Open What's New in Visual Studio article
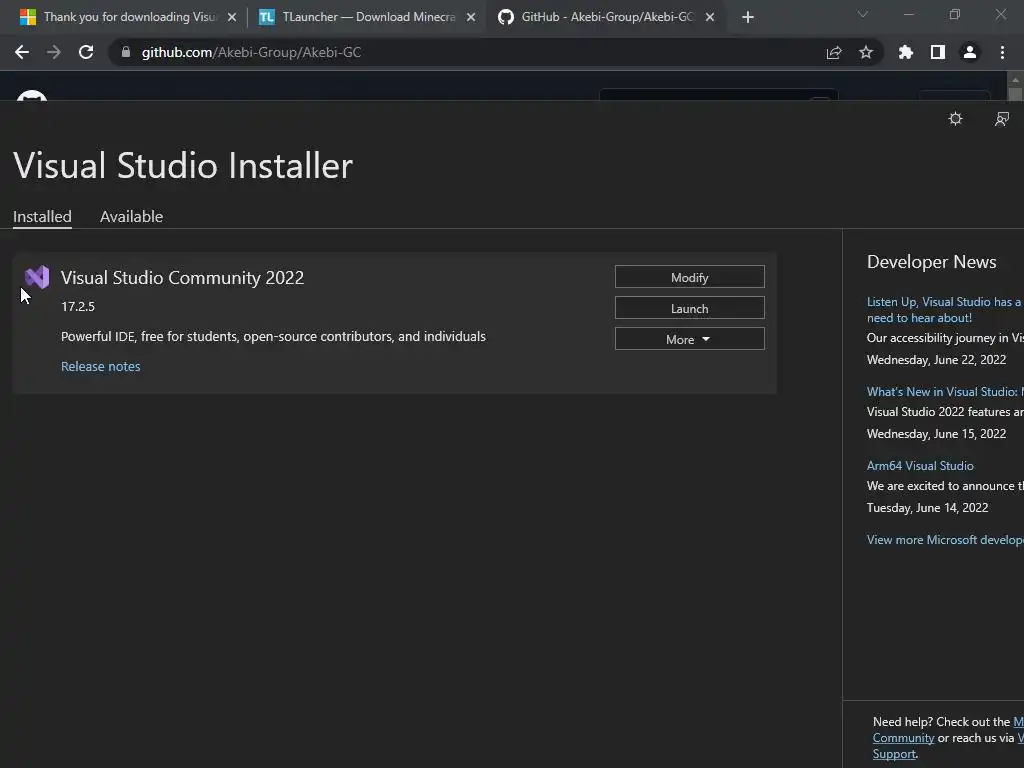The height and width of the screenshot is (768, 1024). [944, 392]
